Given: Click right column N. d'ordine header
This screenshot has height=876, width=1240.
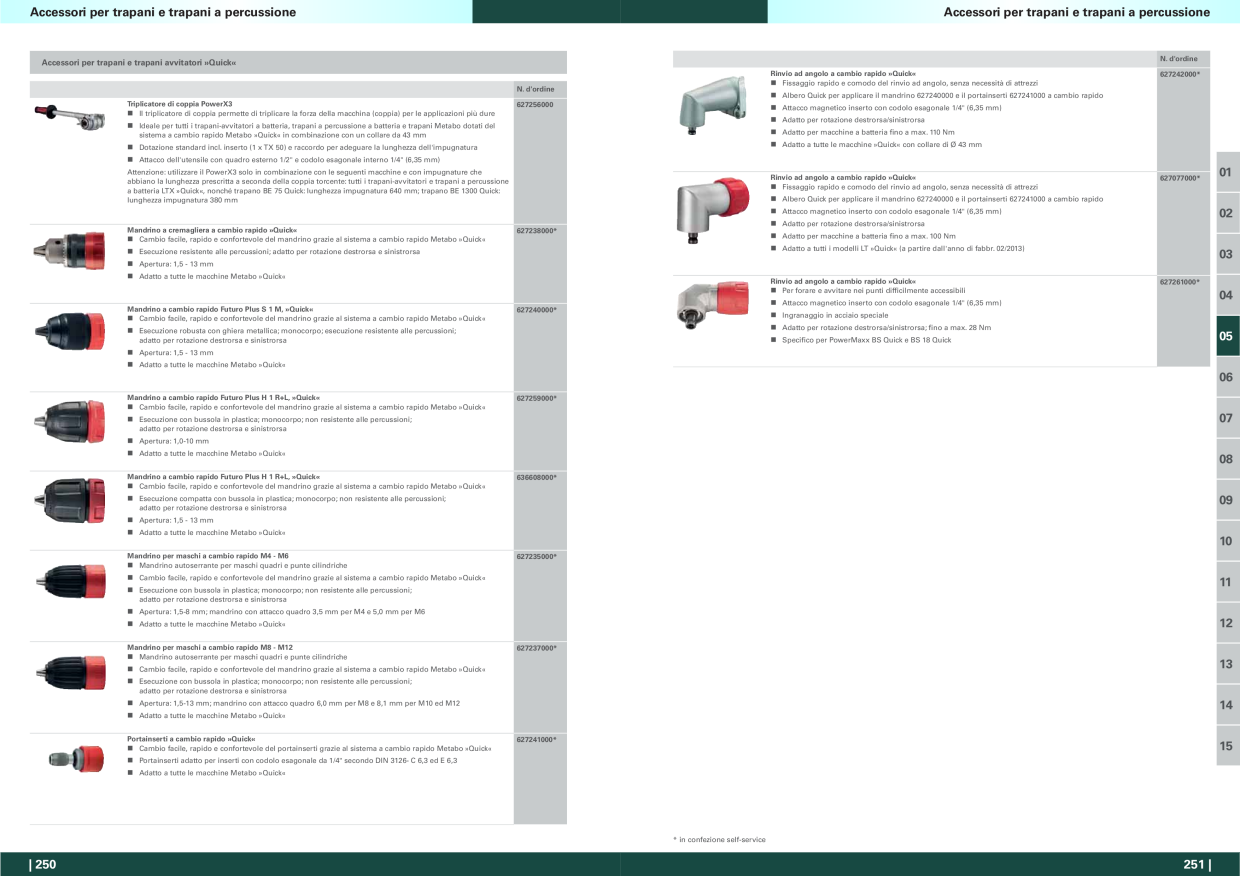Looking at the screenshot, I should (1178, 58).
